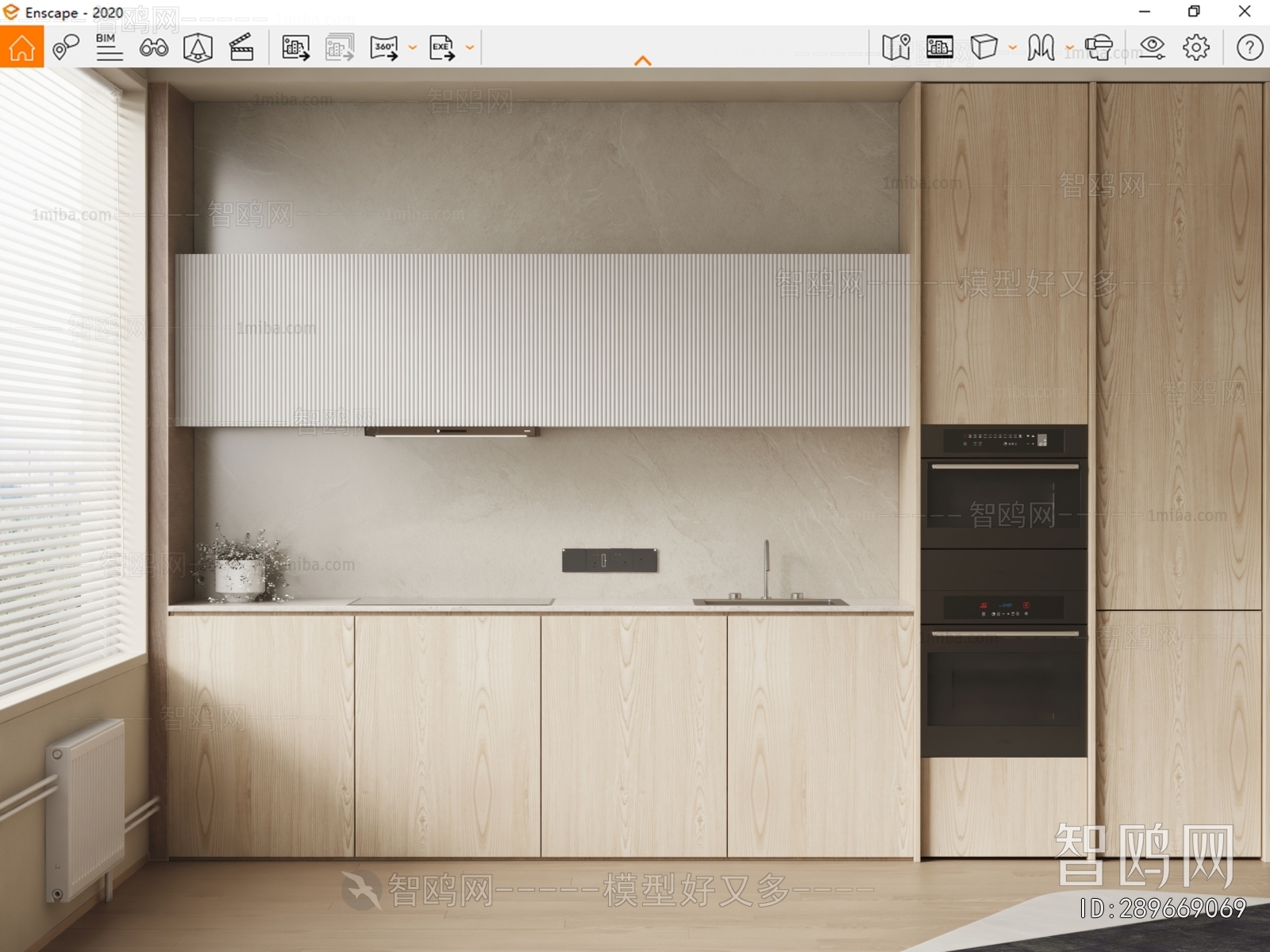Open the Video Editor clapperboard icon
This screenshot has width=1270, height=952.
pos(241,48)
